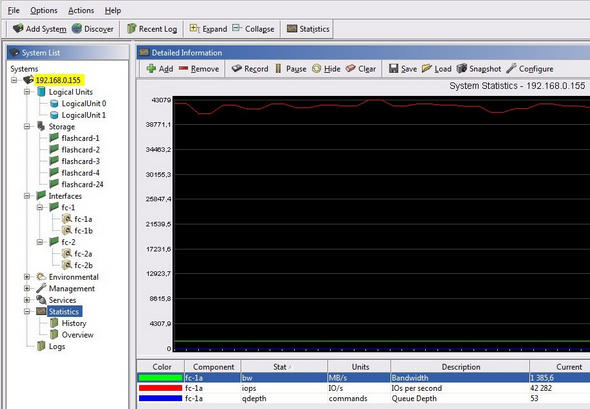Click the blue swatch for fc-1a qdepth

pos(160,398)
